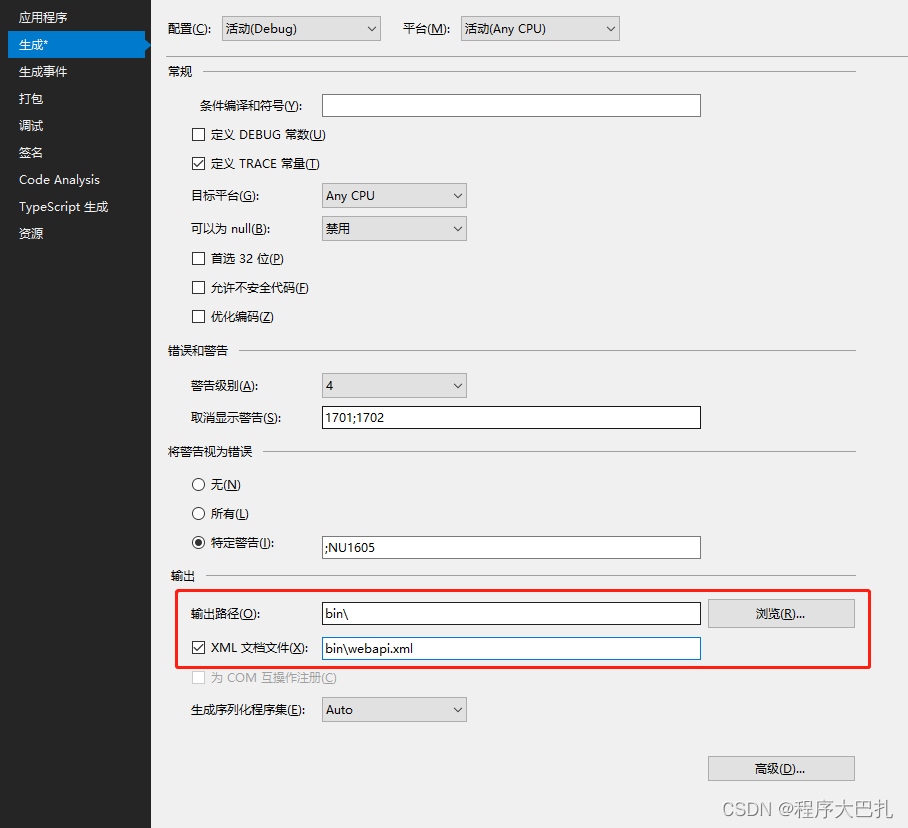908x828 pixels.
Task: Click the XML file field with bin\webapi.xml
Action: (x=511, y=649)
